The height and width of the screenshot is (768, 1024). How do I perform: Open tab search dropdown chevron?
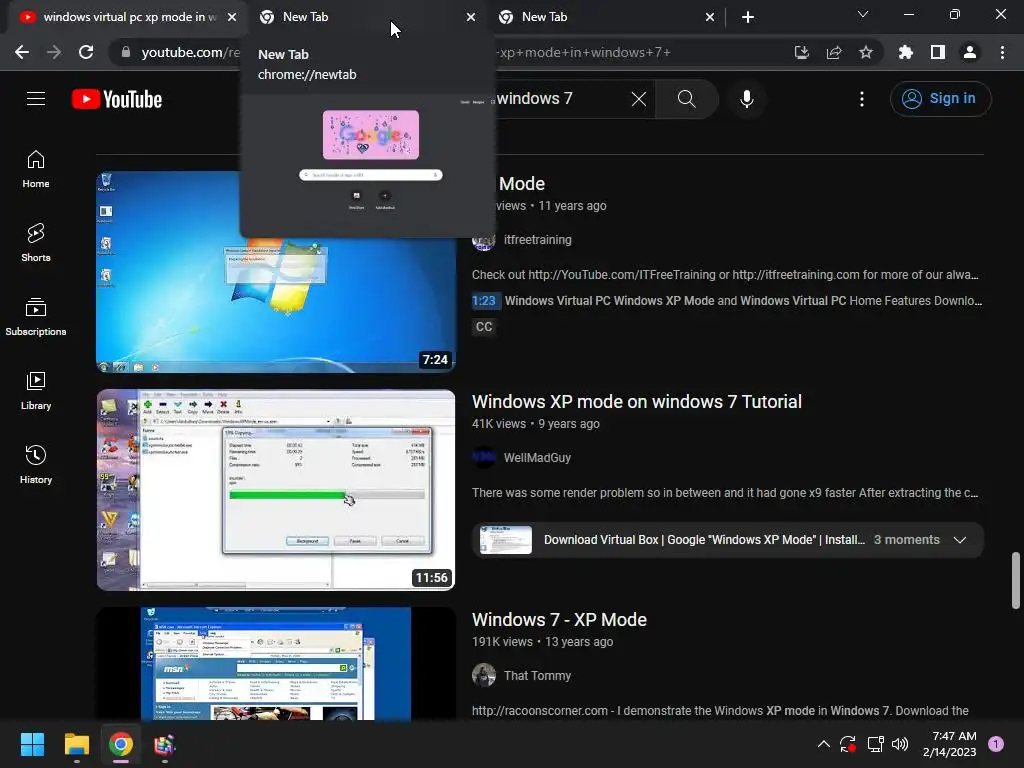click(x=863, y=14)
